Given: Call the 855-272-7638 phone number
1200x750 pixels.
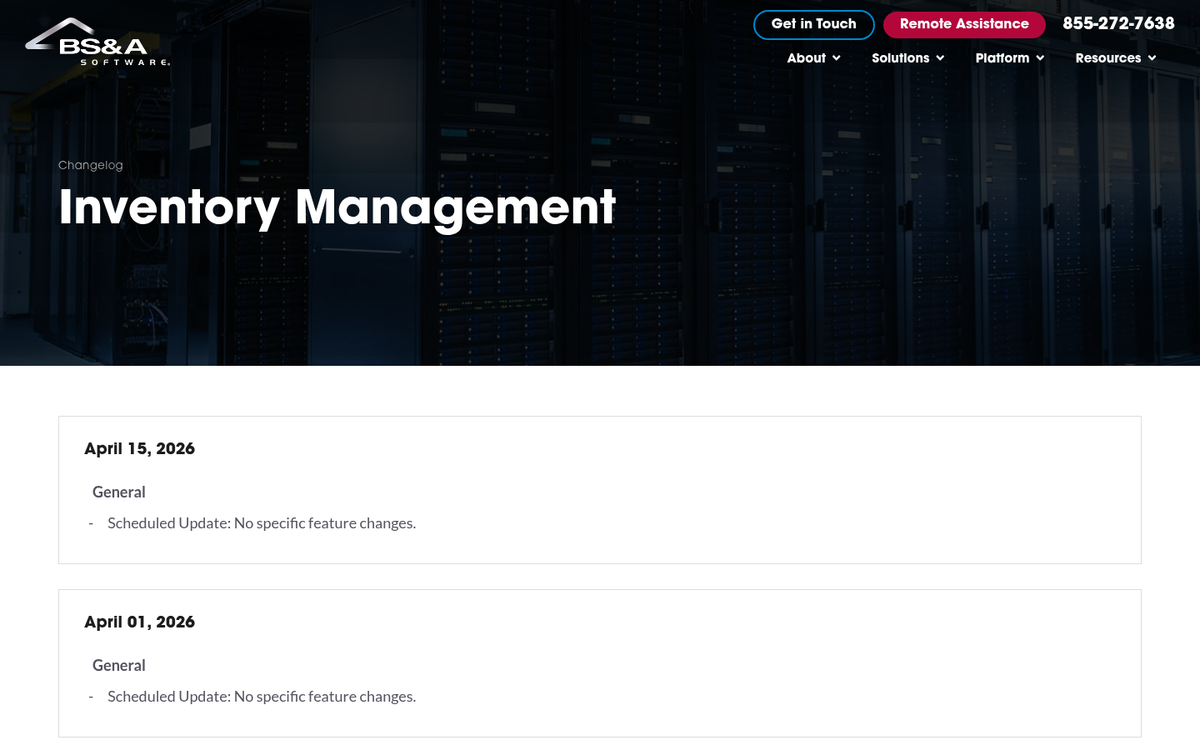Looking at the screenshot, I should click(1118, 24).
